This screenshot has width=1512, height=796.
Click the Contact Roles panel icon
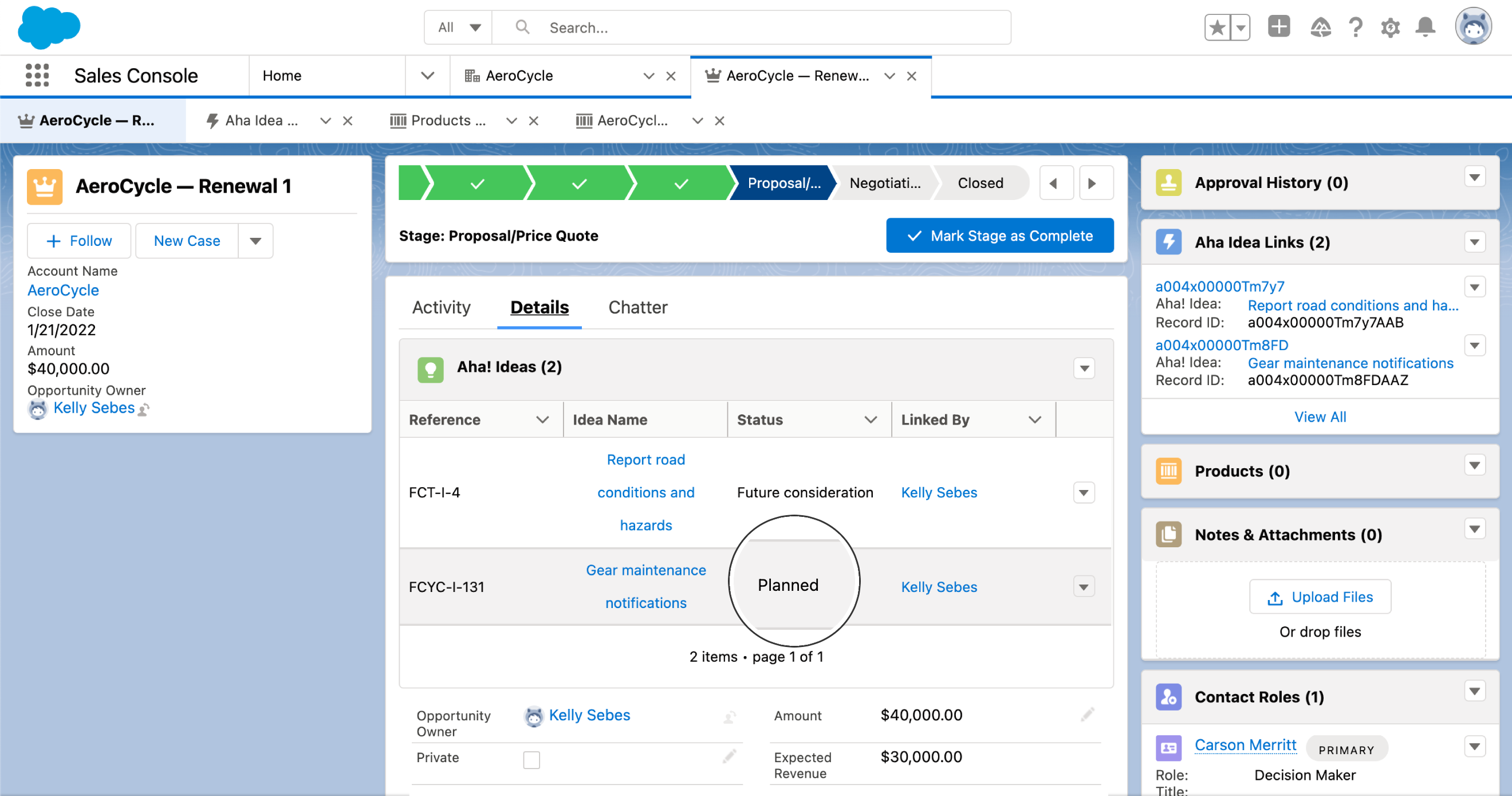(x=1168, y=697)
